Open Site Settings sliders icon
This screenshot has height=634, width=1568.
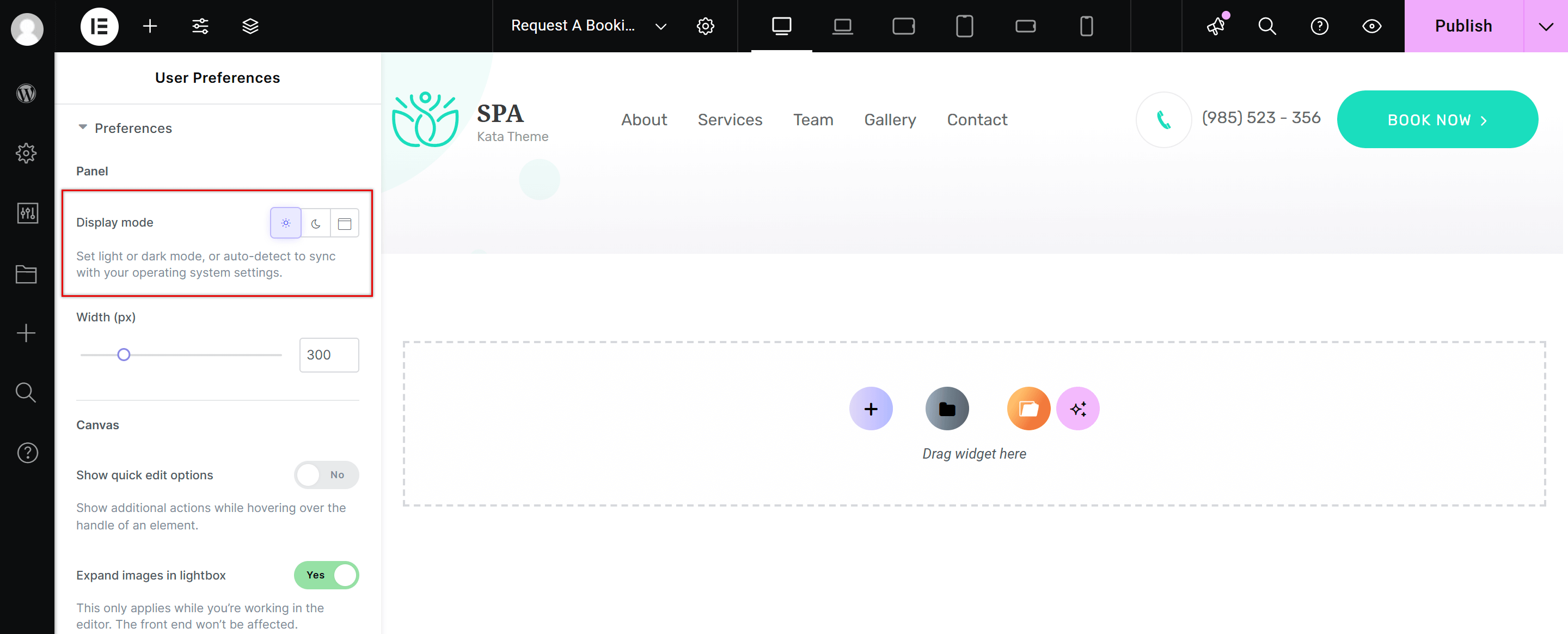pyautogui.click(x=200, y=26)
